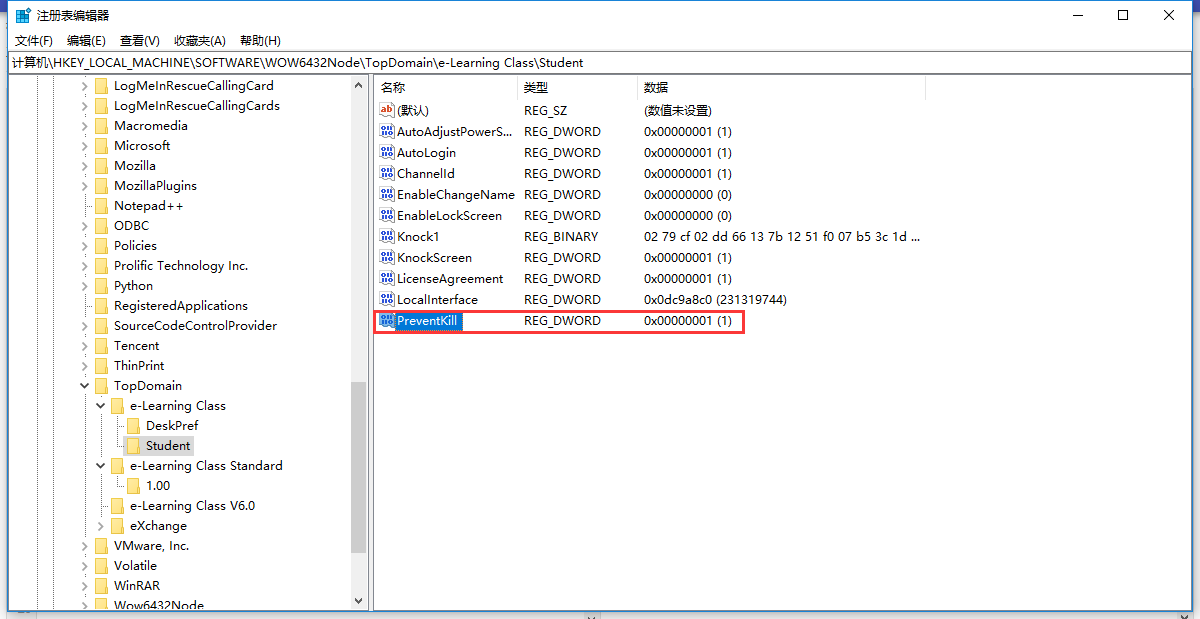1200x619 pixels.
Task: Click the string icon of the (默认) value
Action: coord(388,111)
